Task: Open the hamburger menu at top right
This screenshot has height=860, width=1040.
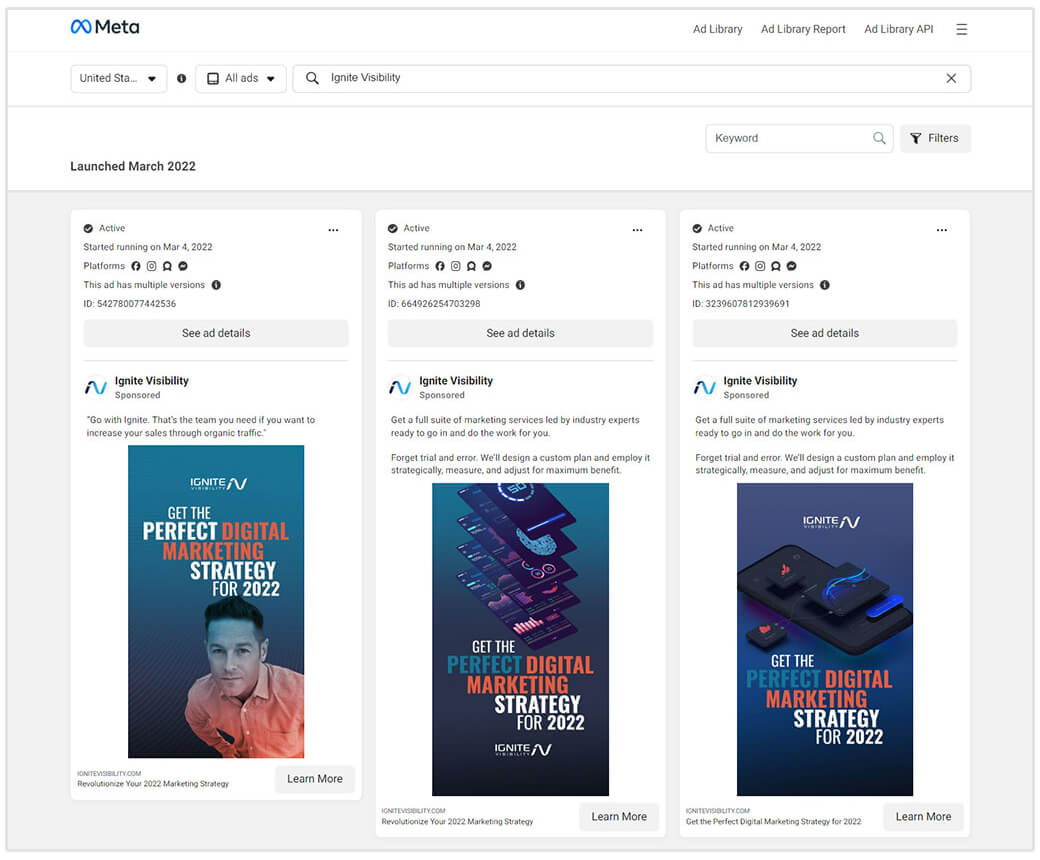Action: pos(961,29)
